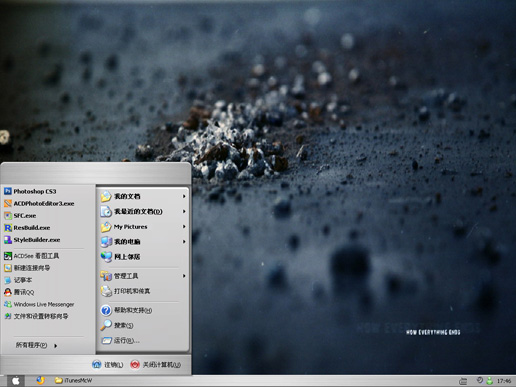Click ResBuild.exe text label
Screen dimensions: 516x387
(x=32, y=228)
